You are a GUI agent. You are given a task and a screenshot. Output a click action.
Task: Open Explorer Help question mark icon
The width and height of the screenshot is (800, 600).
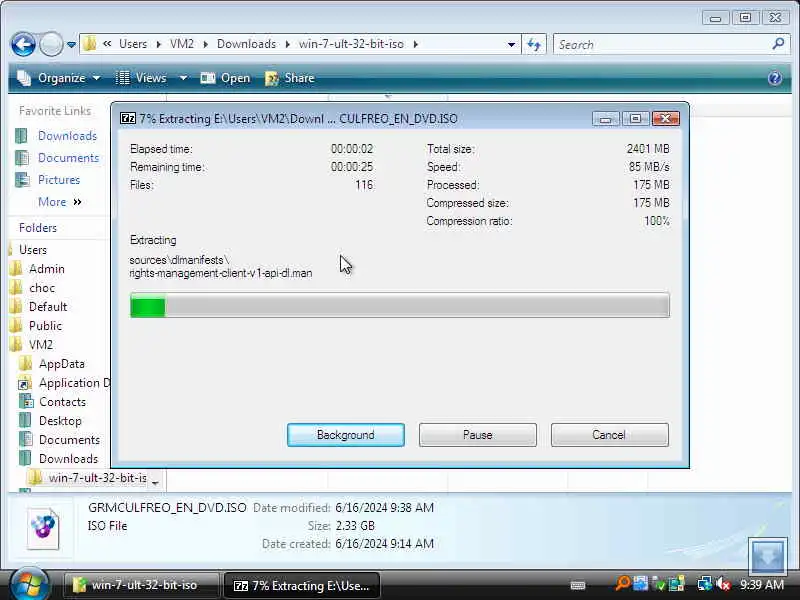pyautogui.click(x=774, y=78)
